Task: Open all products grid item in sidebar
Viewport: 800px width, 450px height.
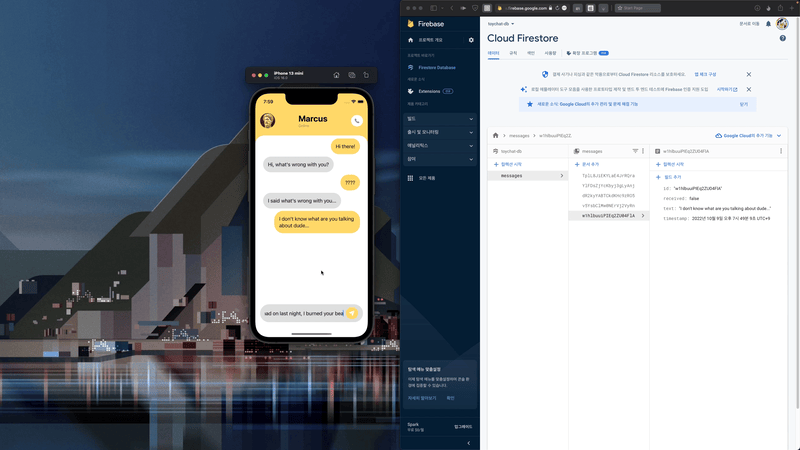Action: [x=421, y=178]
